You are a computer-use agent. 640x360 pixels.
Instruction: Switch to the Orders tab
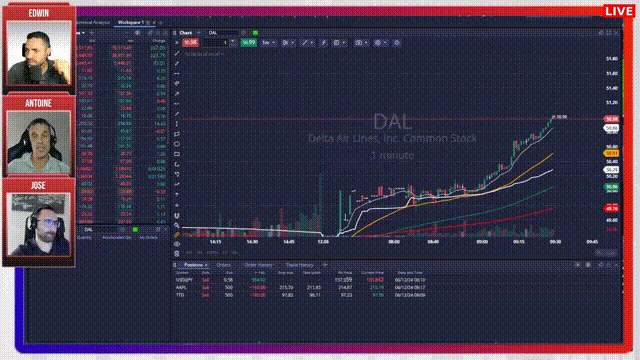coord(224,265)
